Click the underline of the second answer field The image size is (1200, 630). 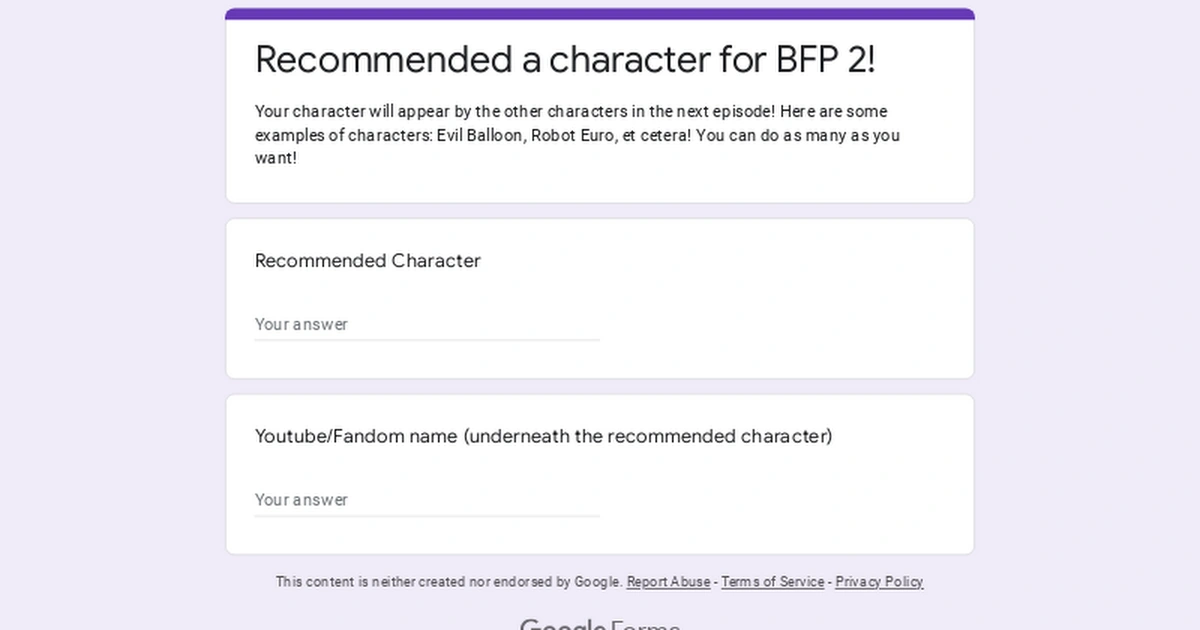[427, 515]
